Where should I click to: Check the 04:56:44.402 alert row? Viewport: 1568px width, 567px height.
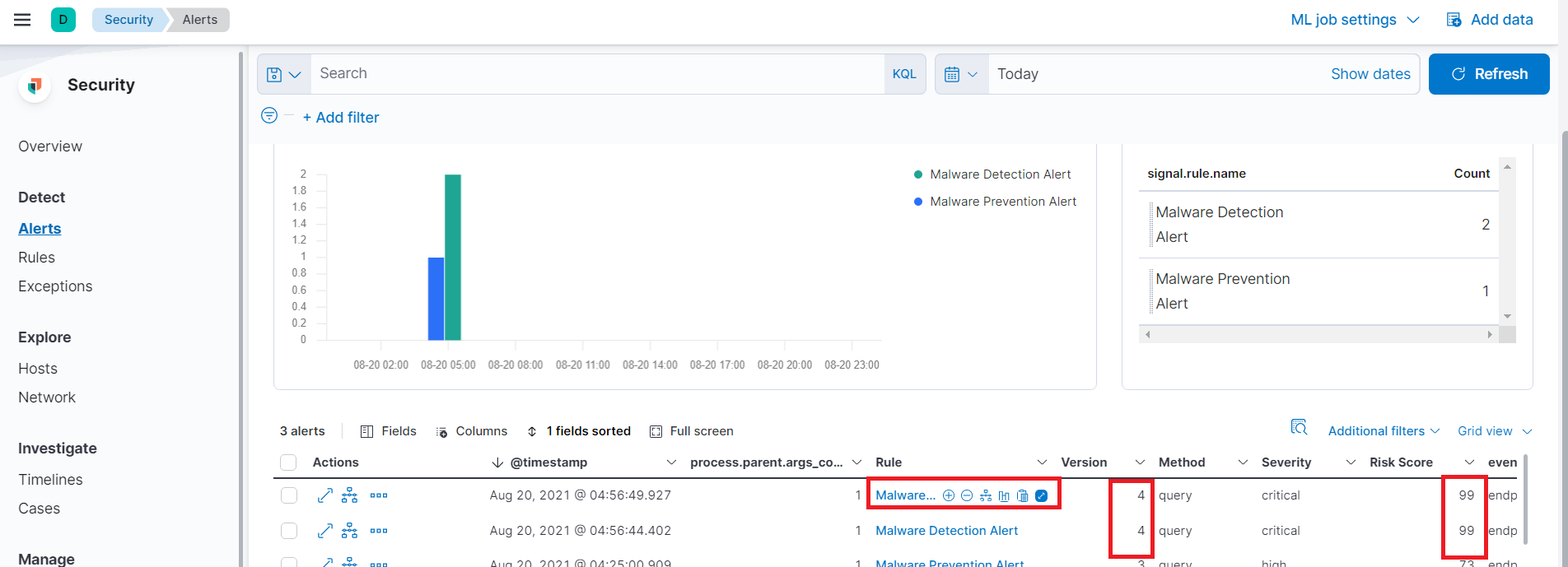(x=289, y=531)
